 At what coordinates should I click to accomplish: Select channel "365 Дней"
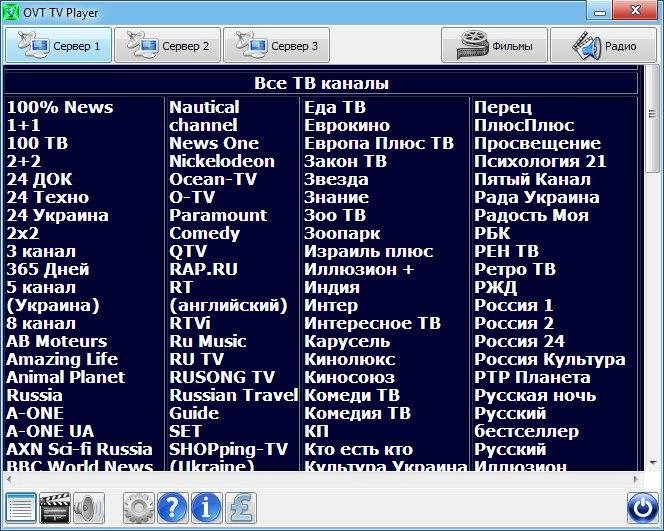coord(48,269)
